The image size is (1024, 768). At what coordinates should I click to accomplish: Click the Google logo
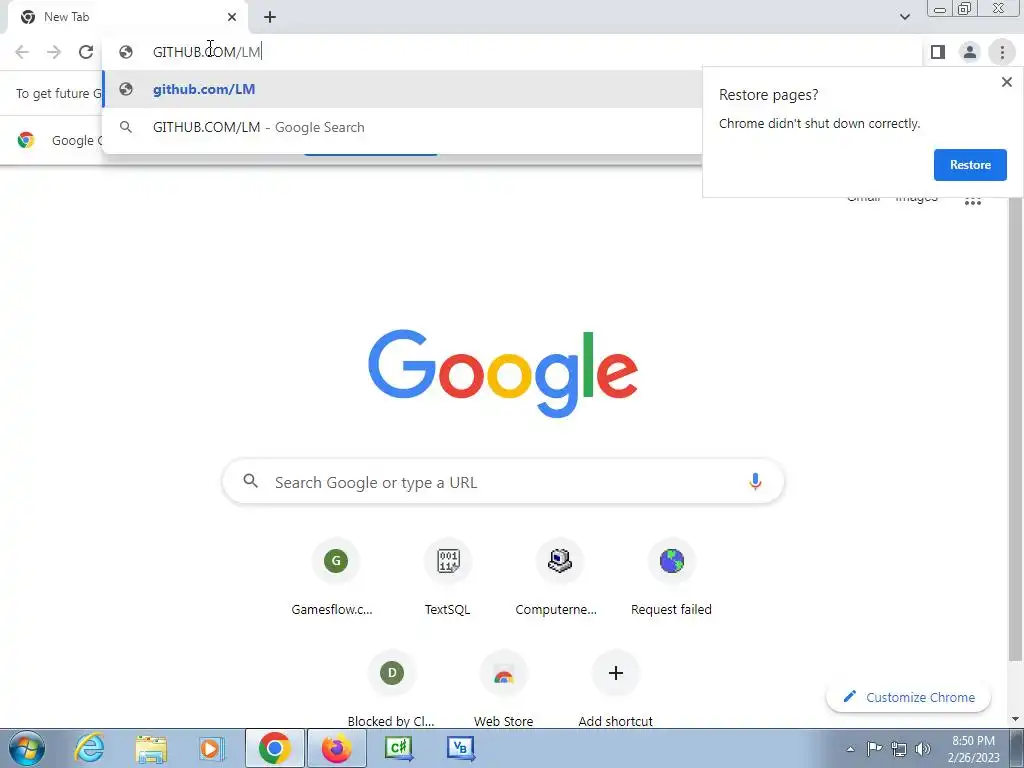(x=503, y=373)
